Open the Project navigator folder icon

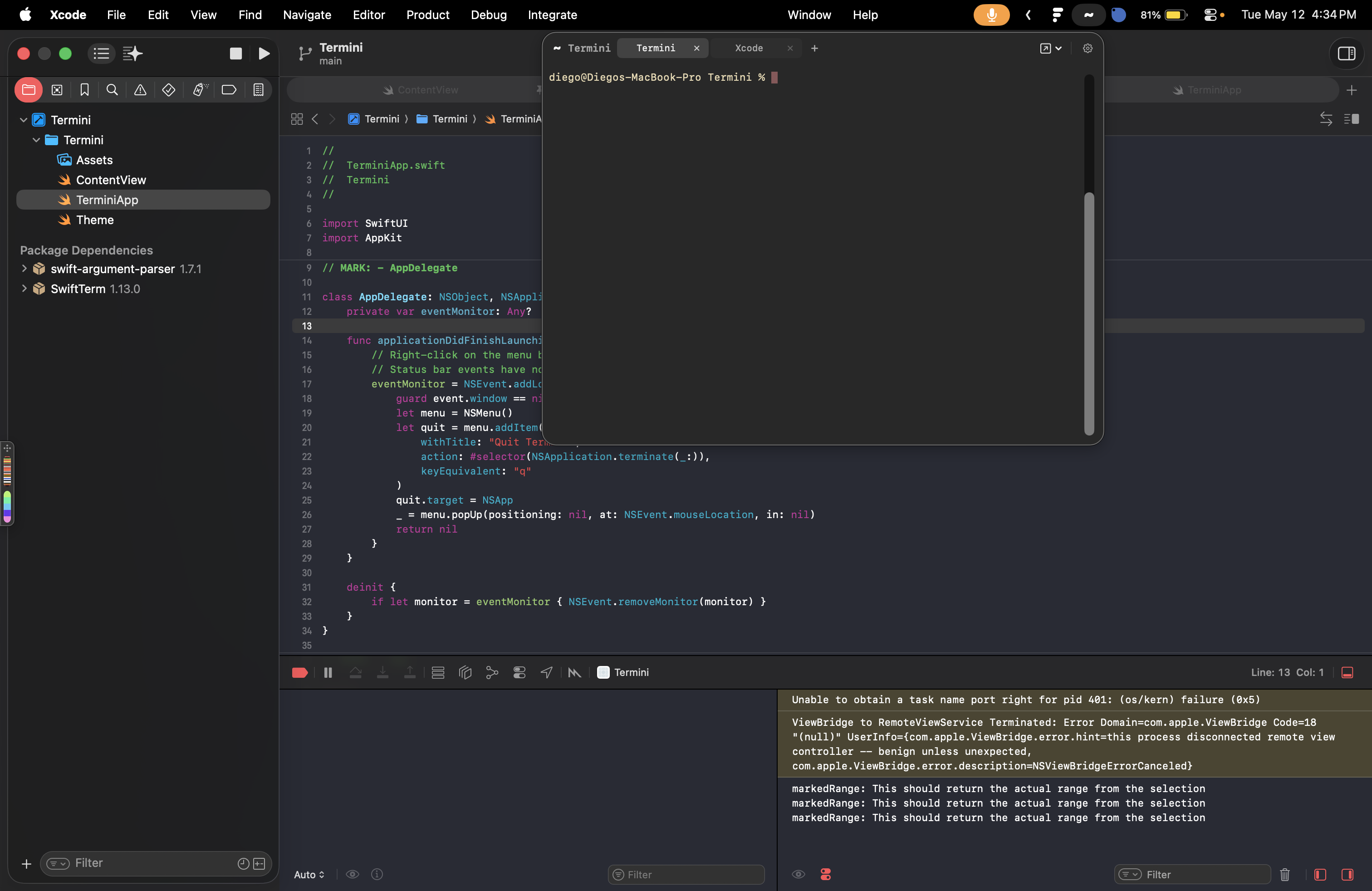click(x=28, y=90)
